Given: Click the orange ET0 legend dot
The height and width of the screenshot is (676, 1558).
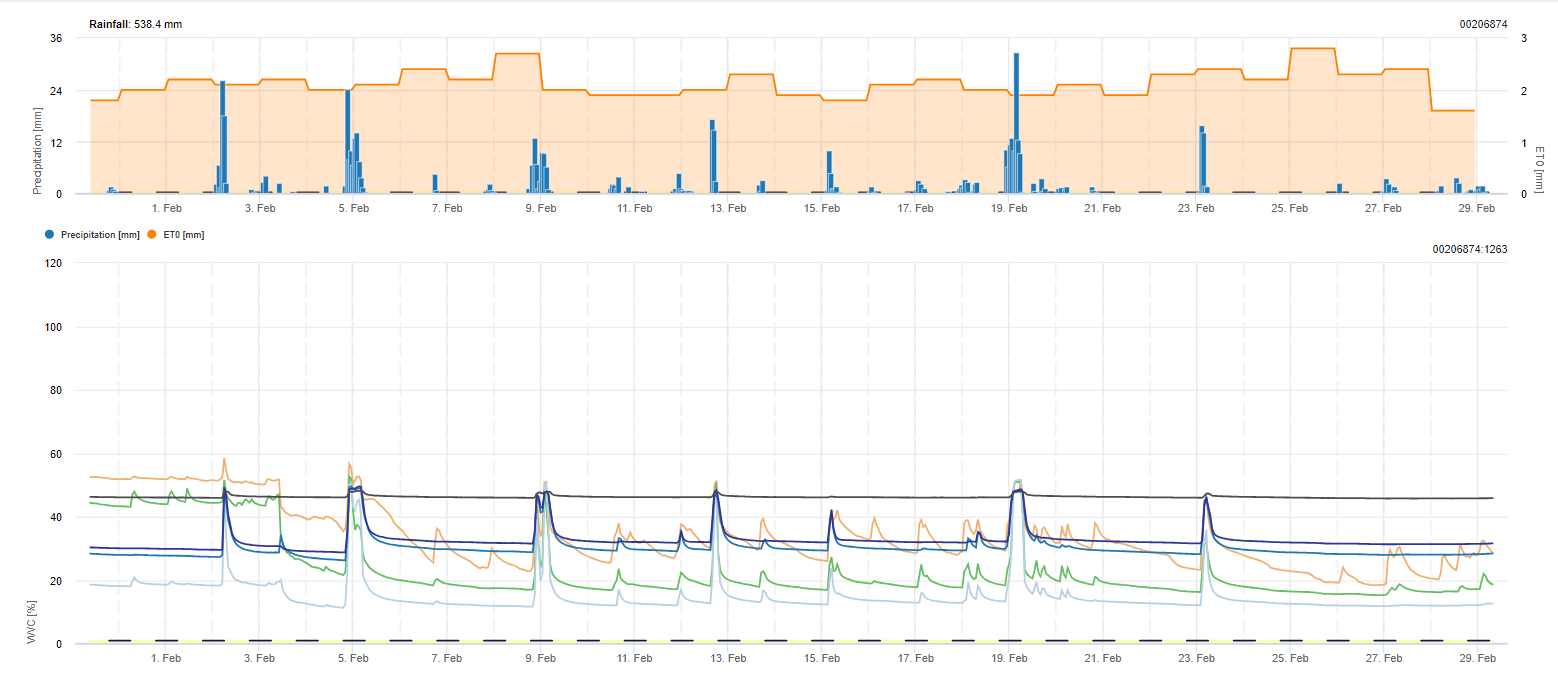Looking at the screenshot, I should click(153, 234).
